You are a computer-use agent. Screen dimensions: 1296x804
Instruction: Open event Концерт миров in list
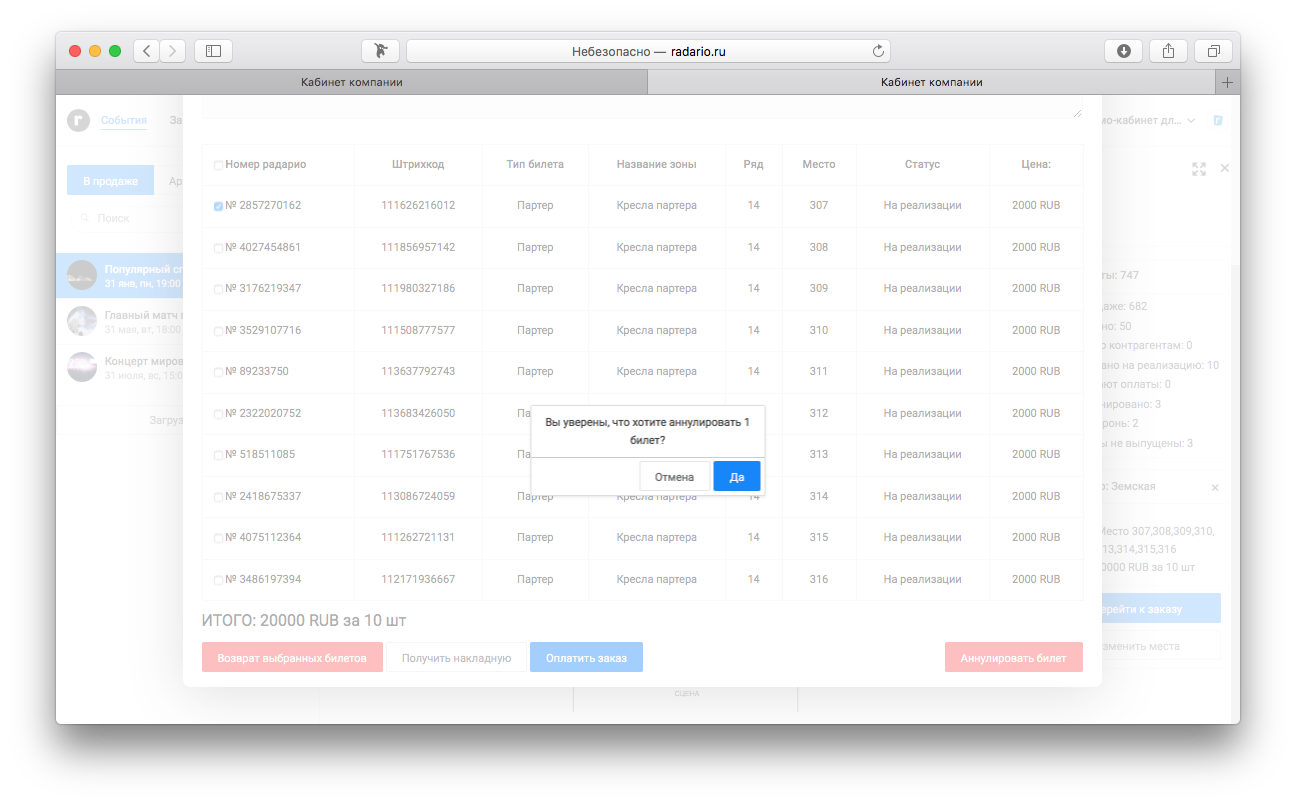click(x=120, y=366)
